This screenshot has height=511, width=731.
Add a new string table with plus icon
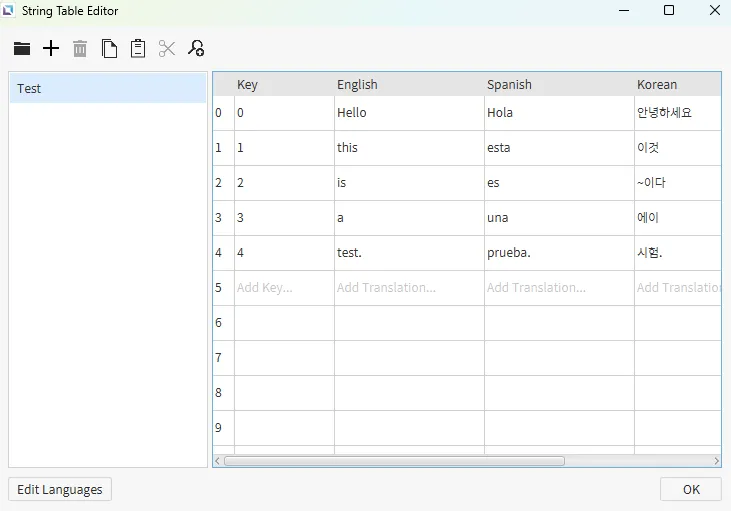click(x=51, y=48)
